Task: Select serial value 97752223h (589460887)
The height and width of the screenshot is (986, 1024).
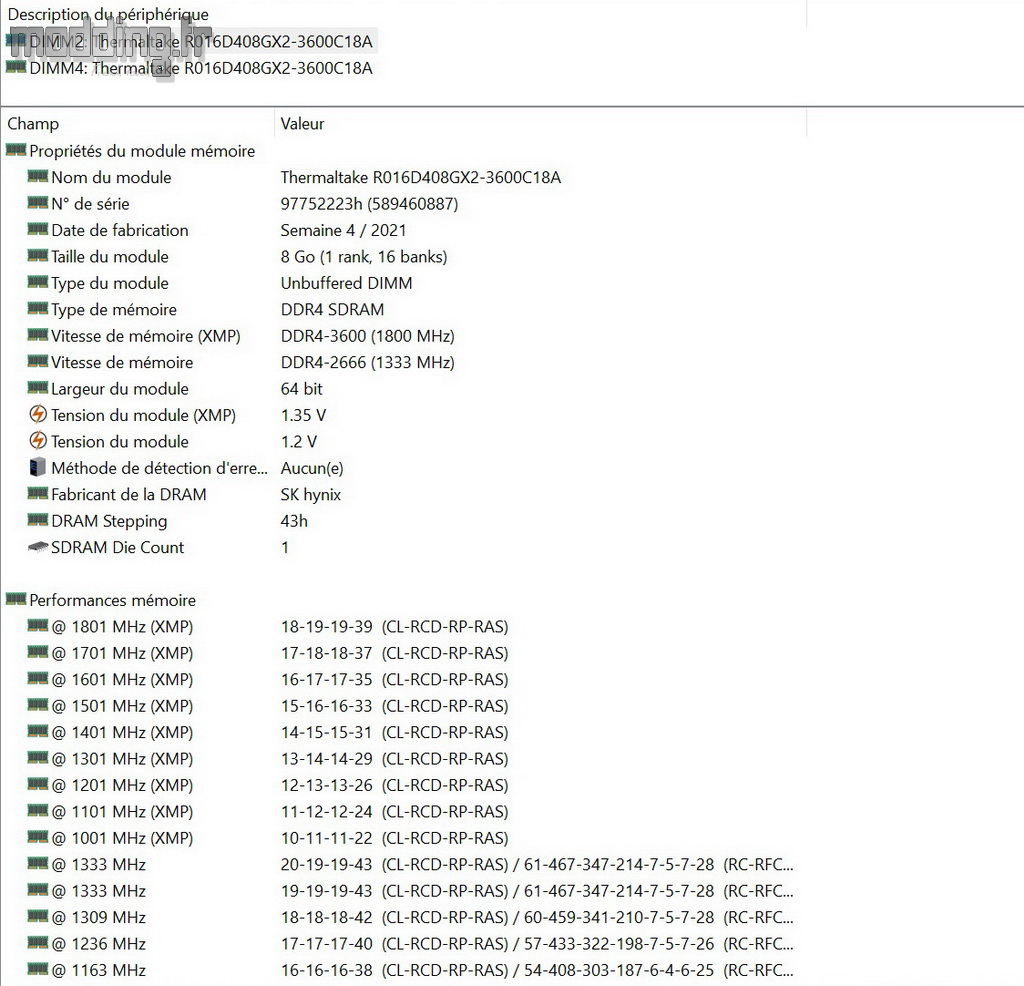Action: [370, 204]
